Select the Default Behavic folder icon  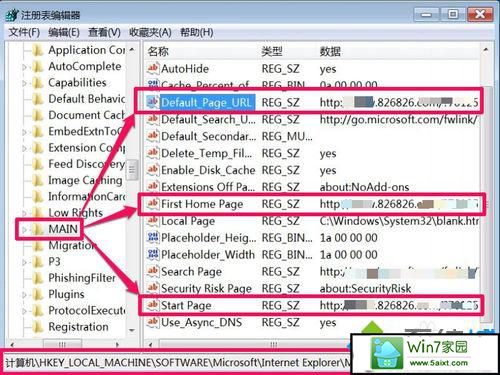pos(38,99)
